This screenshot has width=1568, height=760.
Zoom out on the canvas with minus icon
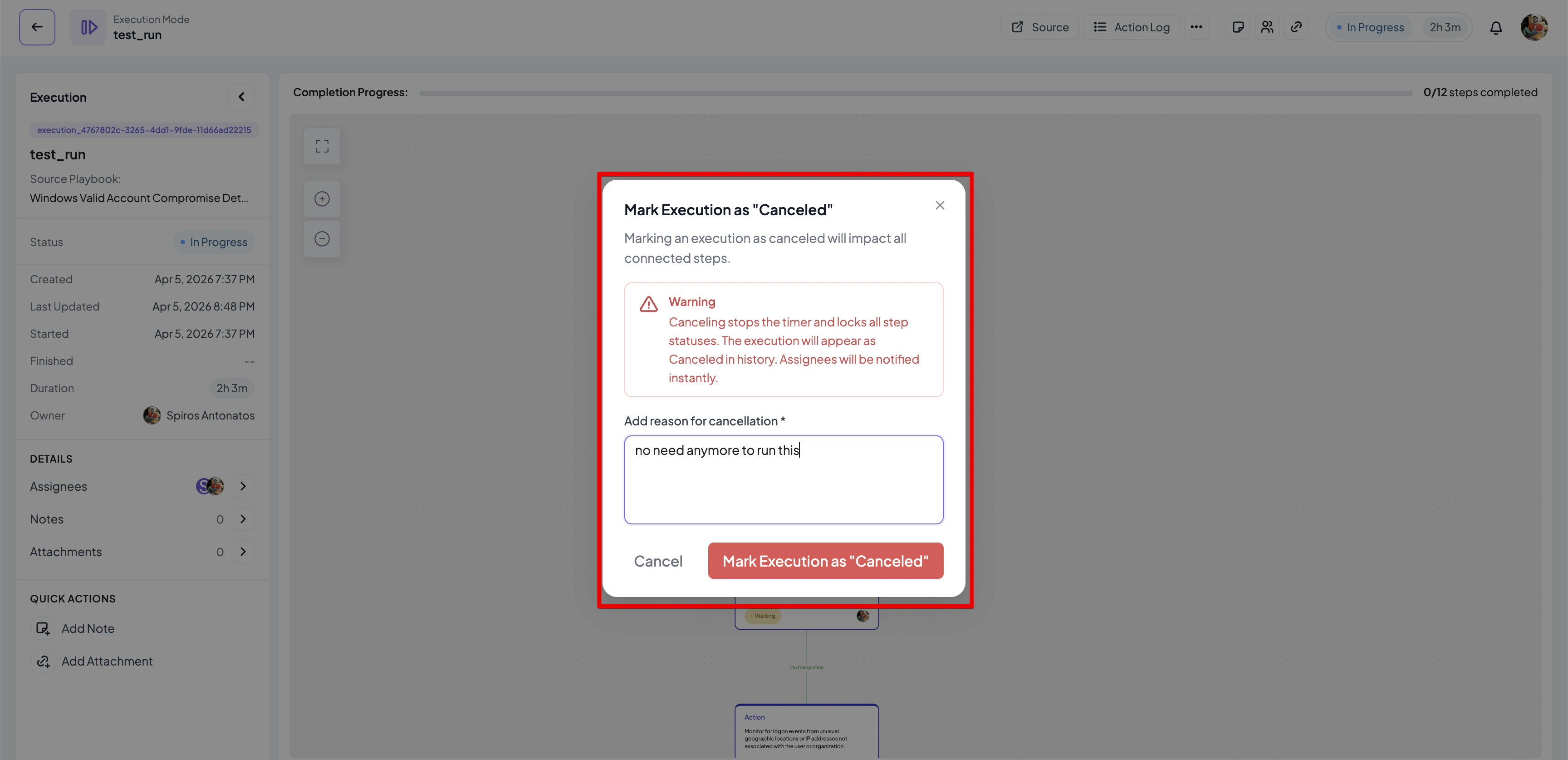pyautogui.click(x=322, y=238)
